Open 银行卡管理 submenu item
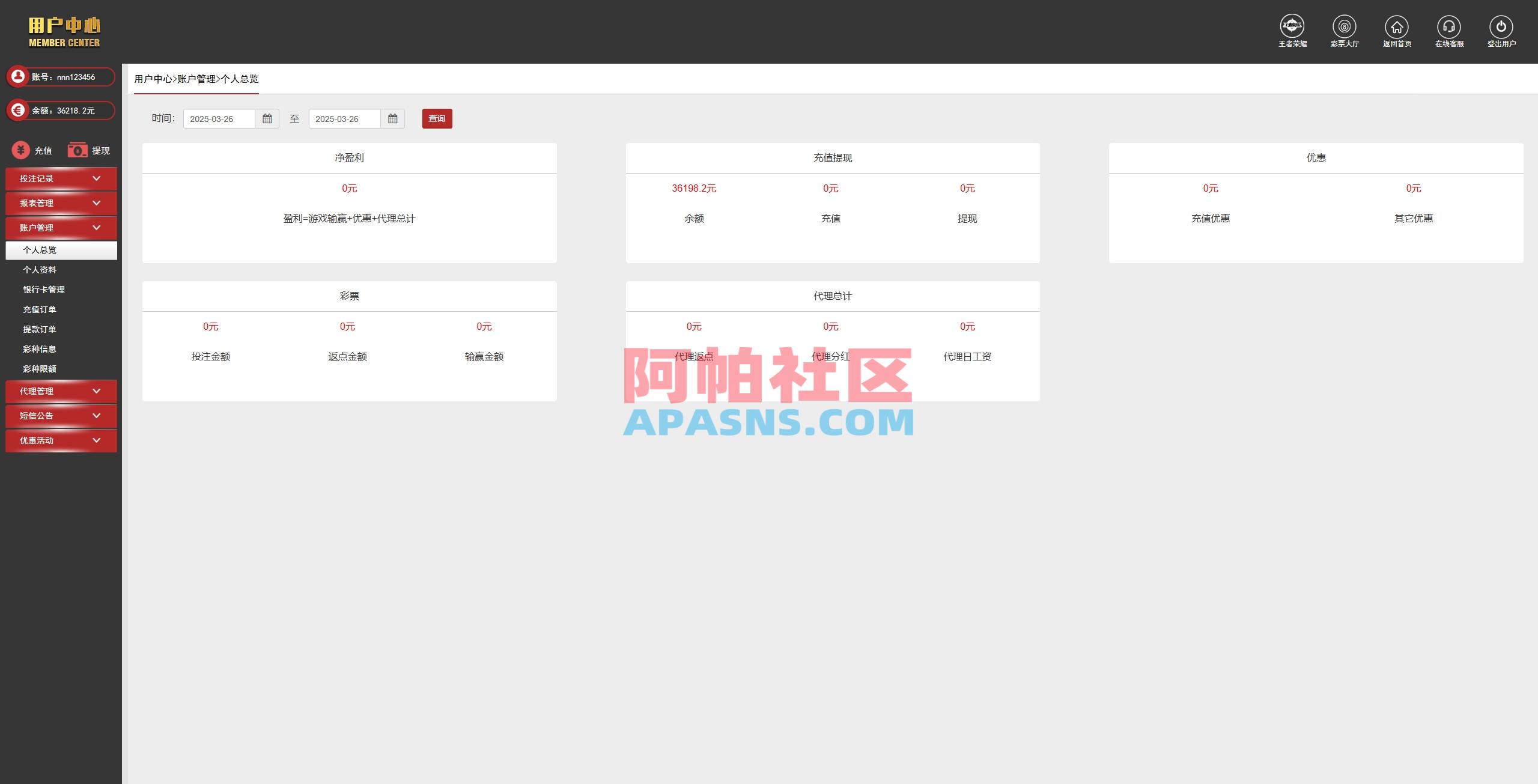Screen dimensions: 1538x784 pos(44,290)
